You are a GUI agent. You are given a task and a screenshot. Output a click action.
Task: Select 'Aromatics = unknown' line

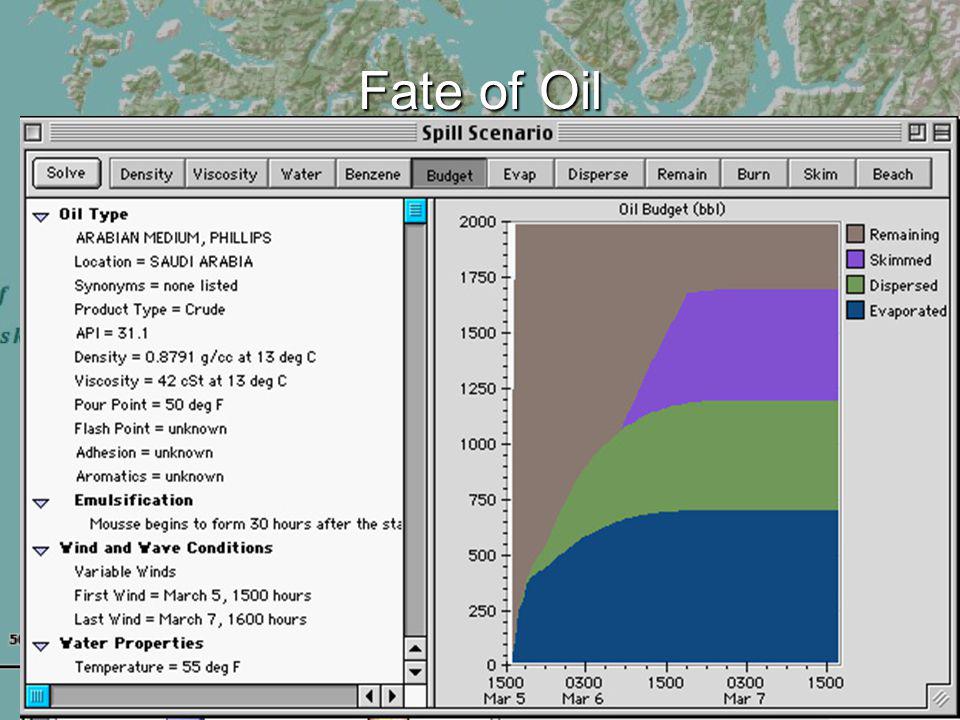coord(149,476)
